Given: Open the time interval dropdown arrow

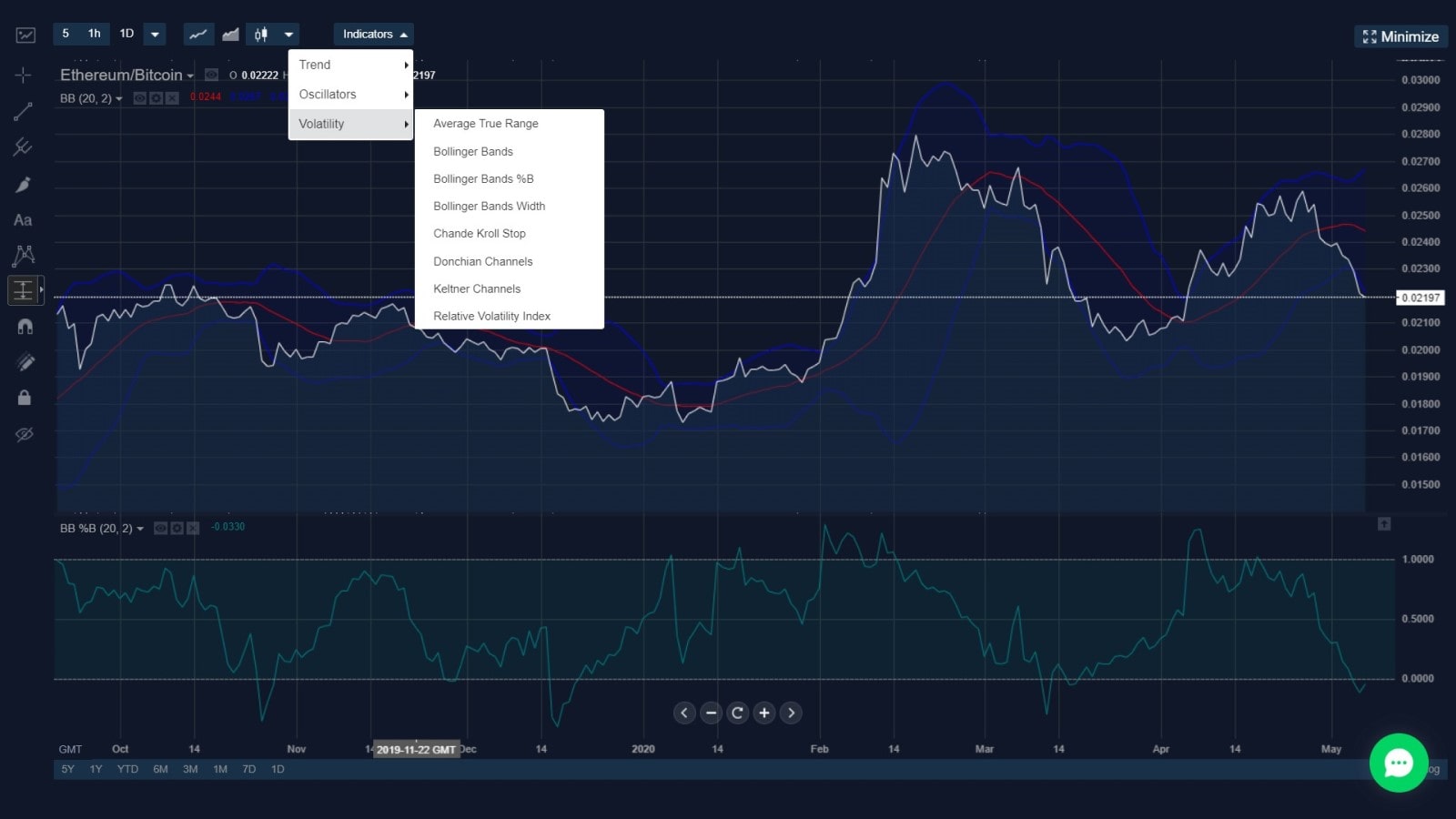Looking at the screenshot, I should coord(155,35).
